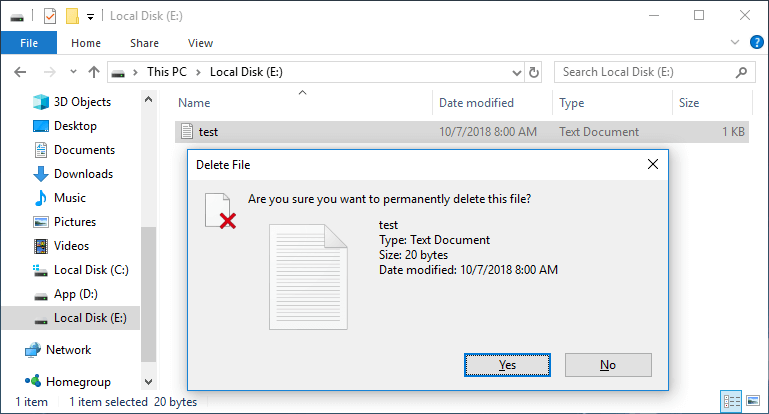The image size is (769, 414).
Task: Expand the ribbon with the chevron
Action: point(735,42)
